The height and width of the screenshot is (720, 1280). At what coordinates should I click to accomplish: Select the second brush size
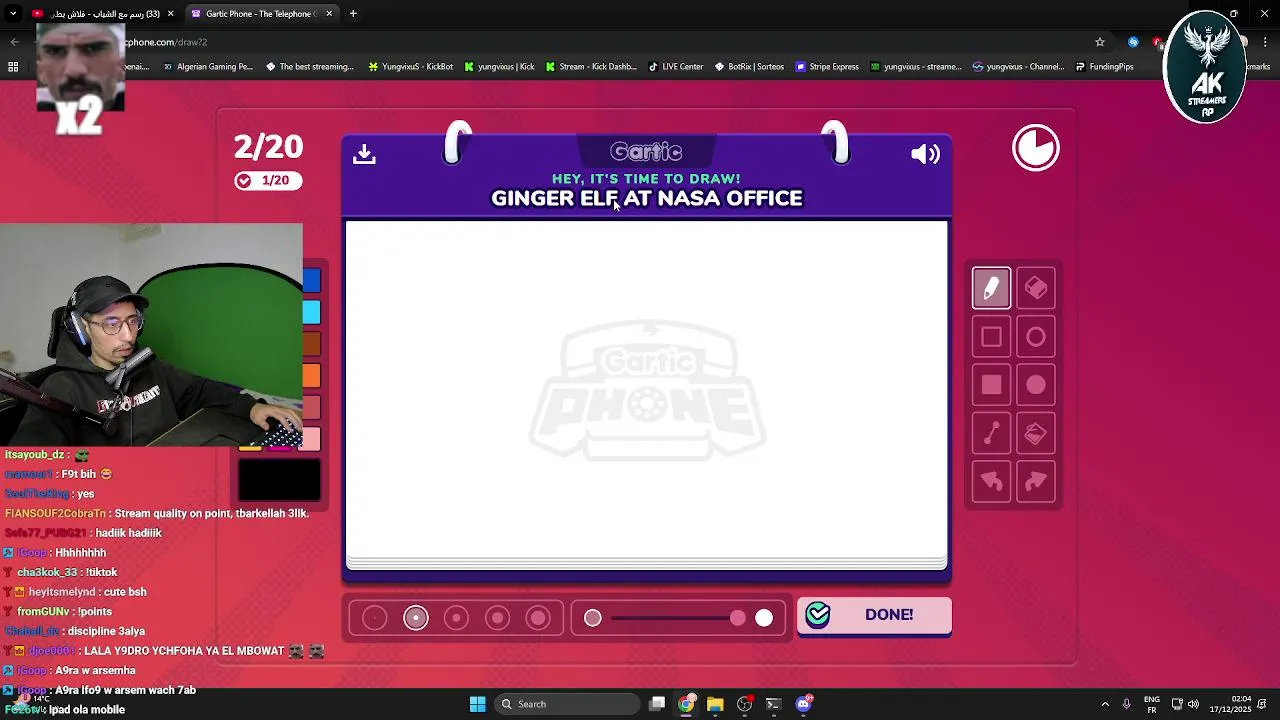pyautogui.click(x=416, y=618)
